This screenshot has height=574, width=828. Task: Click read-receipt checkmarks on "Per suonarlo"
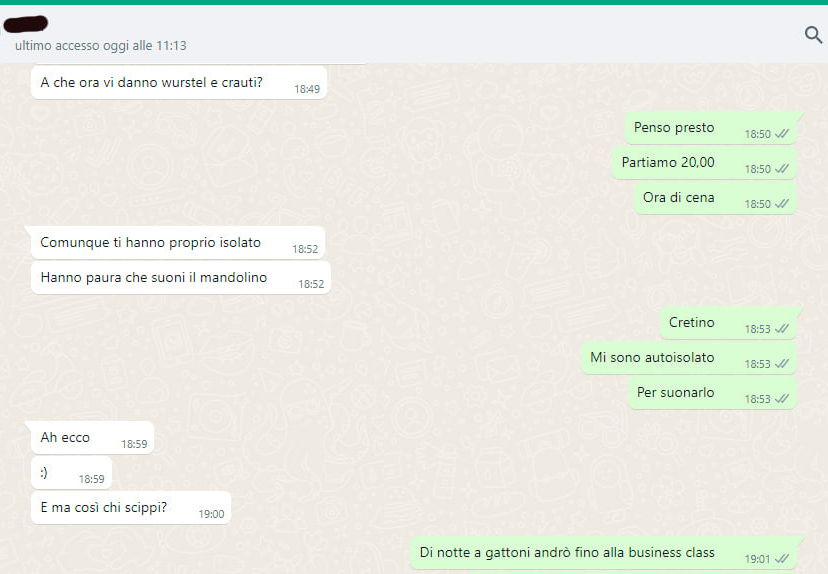(782, 399)
